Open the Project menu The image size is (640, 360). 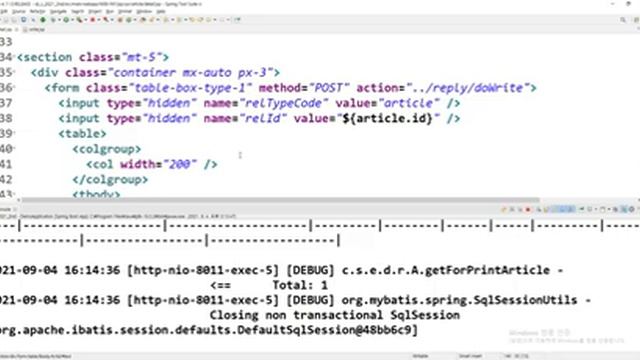[95, 11]
